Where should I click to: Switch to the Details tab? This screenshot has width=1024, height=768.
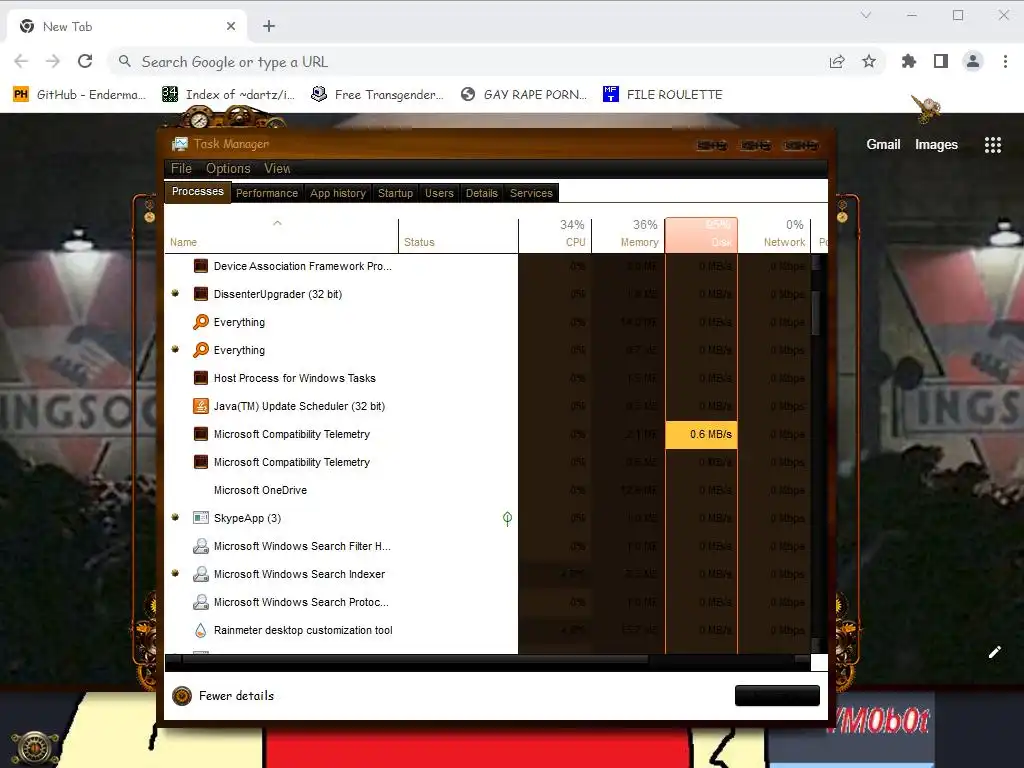pyautogui.click(x=481, y=193)
